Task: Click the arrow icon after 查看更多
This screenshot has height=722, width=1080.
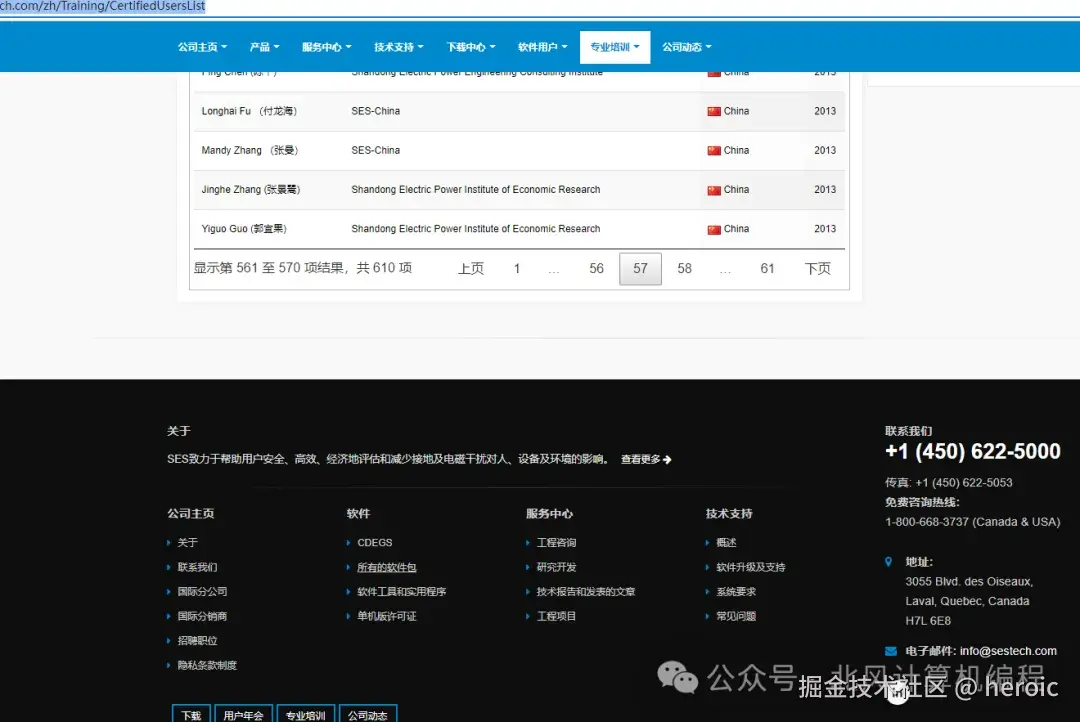Action: [666, 458]
